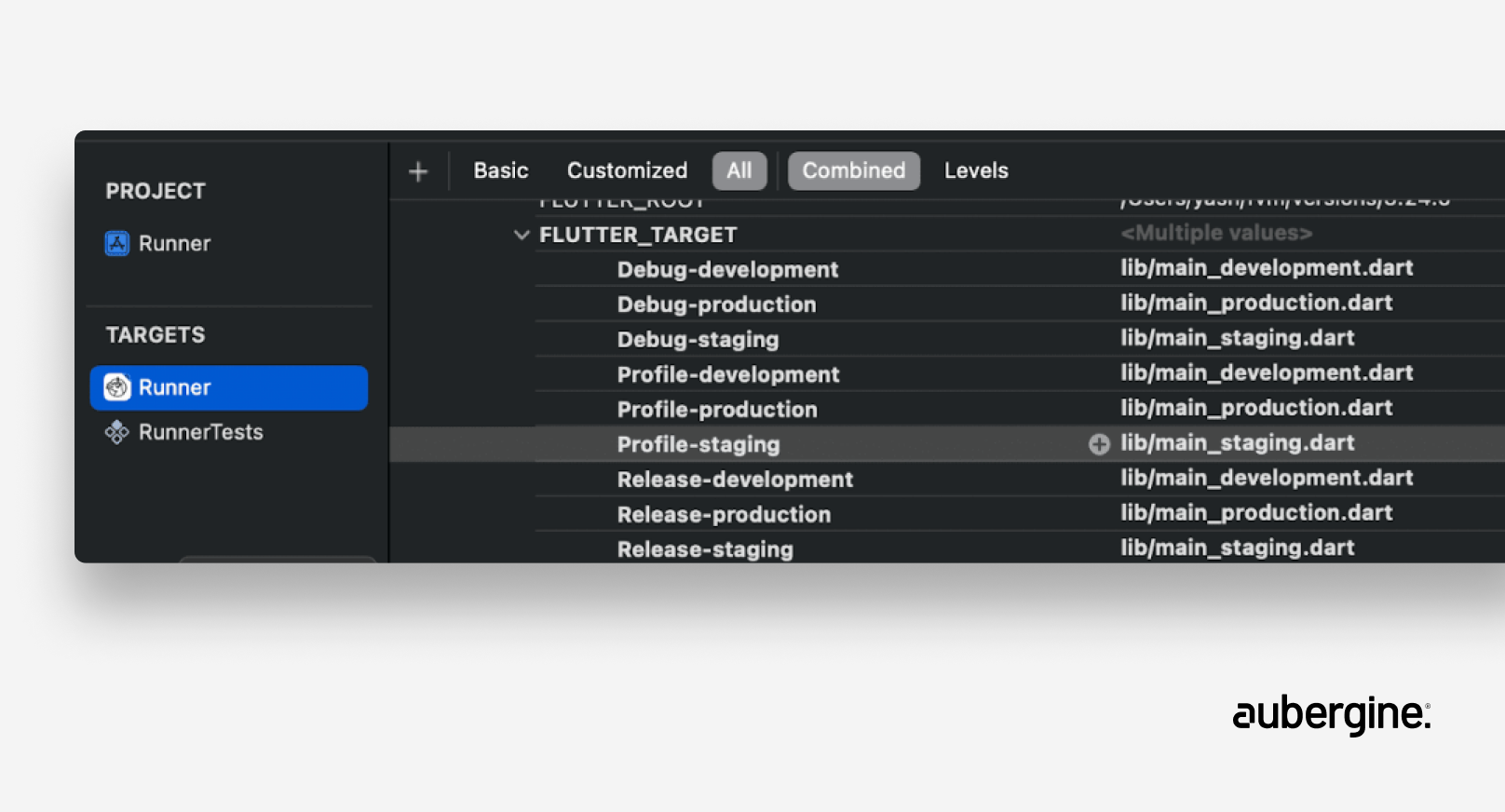1505x812 pixels.
Task: Select the Release-production configuration row
Action: click(724, 514)
